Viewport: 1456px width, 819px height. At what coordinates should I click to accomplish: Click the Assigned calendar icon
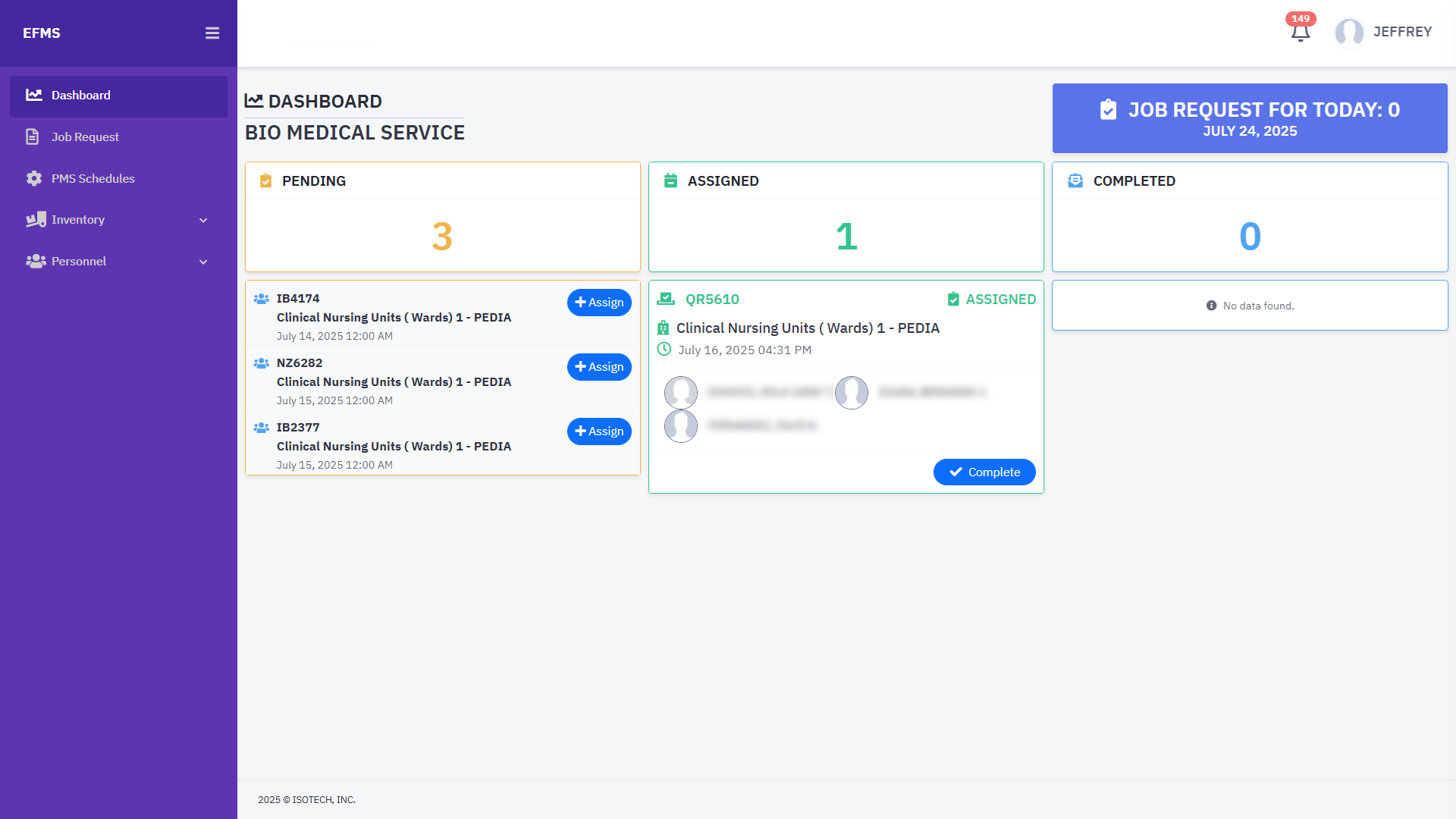click(670, 181)
